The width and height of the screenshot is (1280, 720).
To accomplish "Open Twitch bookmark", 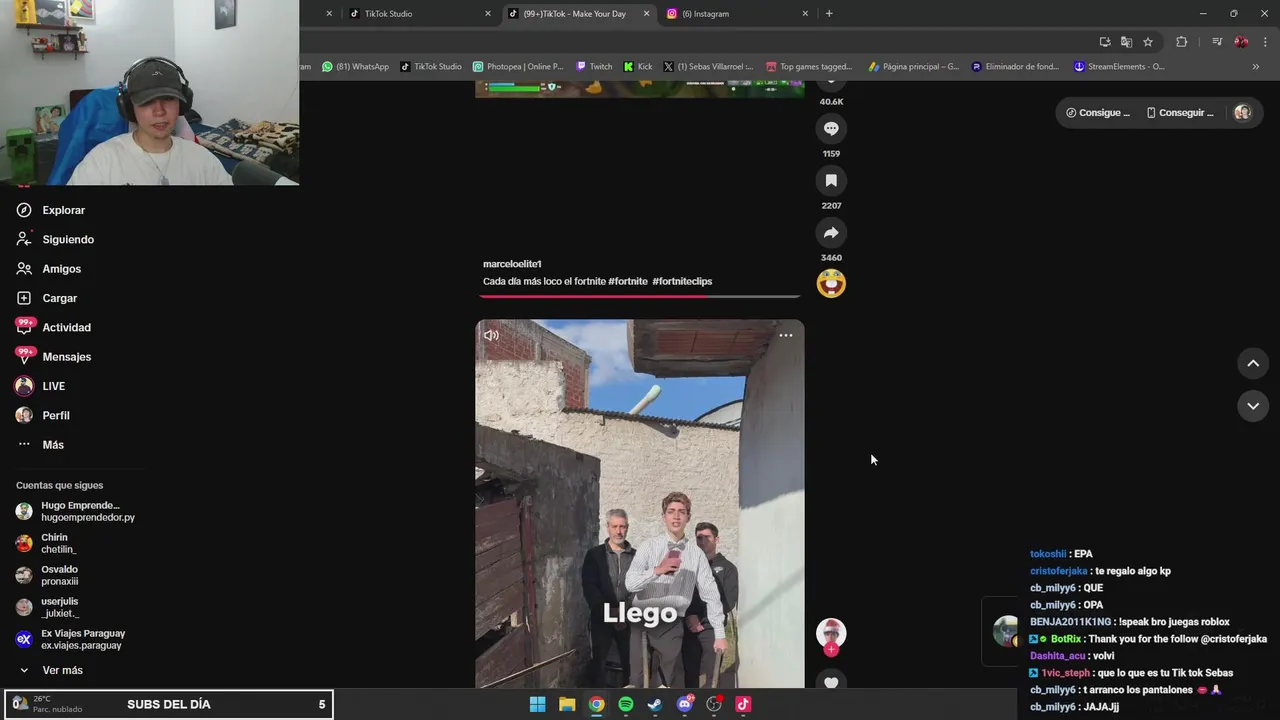I will coord(594,67).
